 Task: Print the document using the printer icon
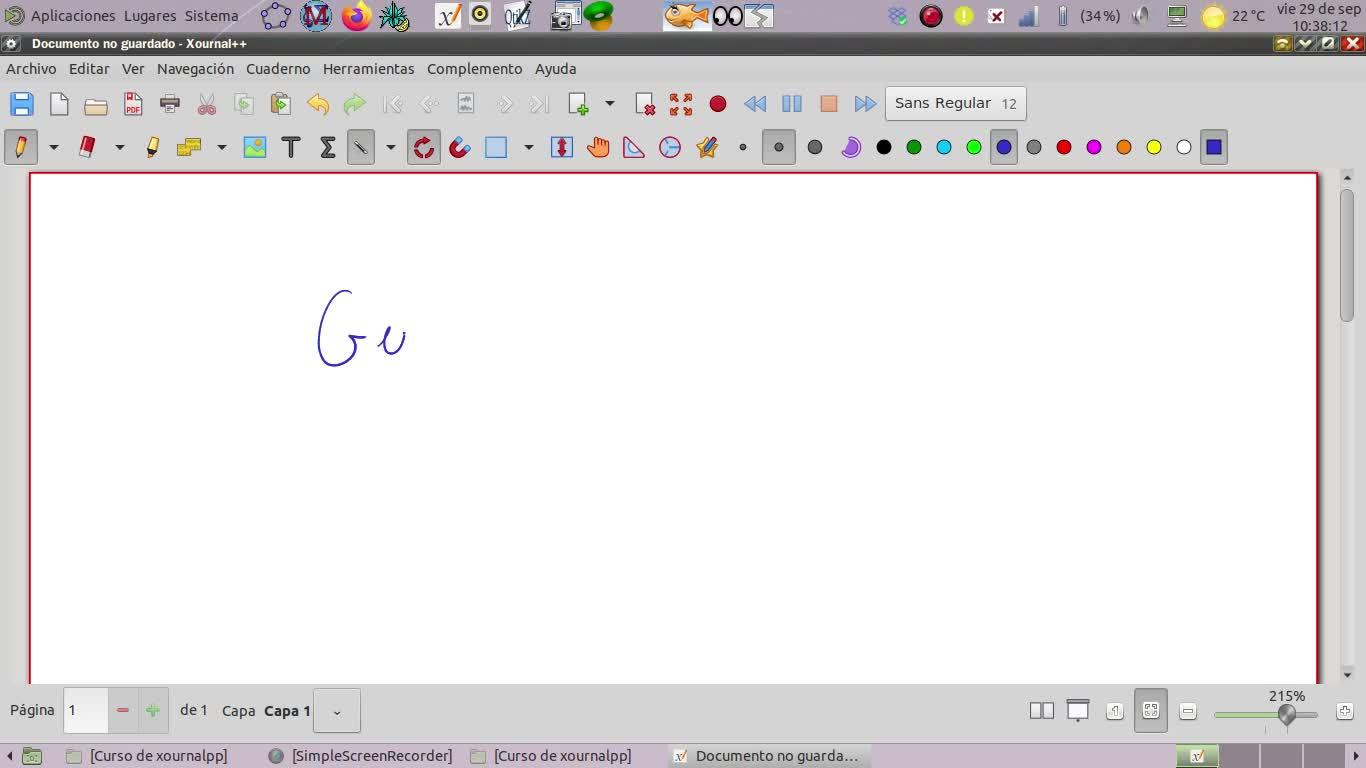click(x=170, y=104)
